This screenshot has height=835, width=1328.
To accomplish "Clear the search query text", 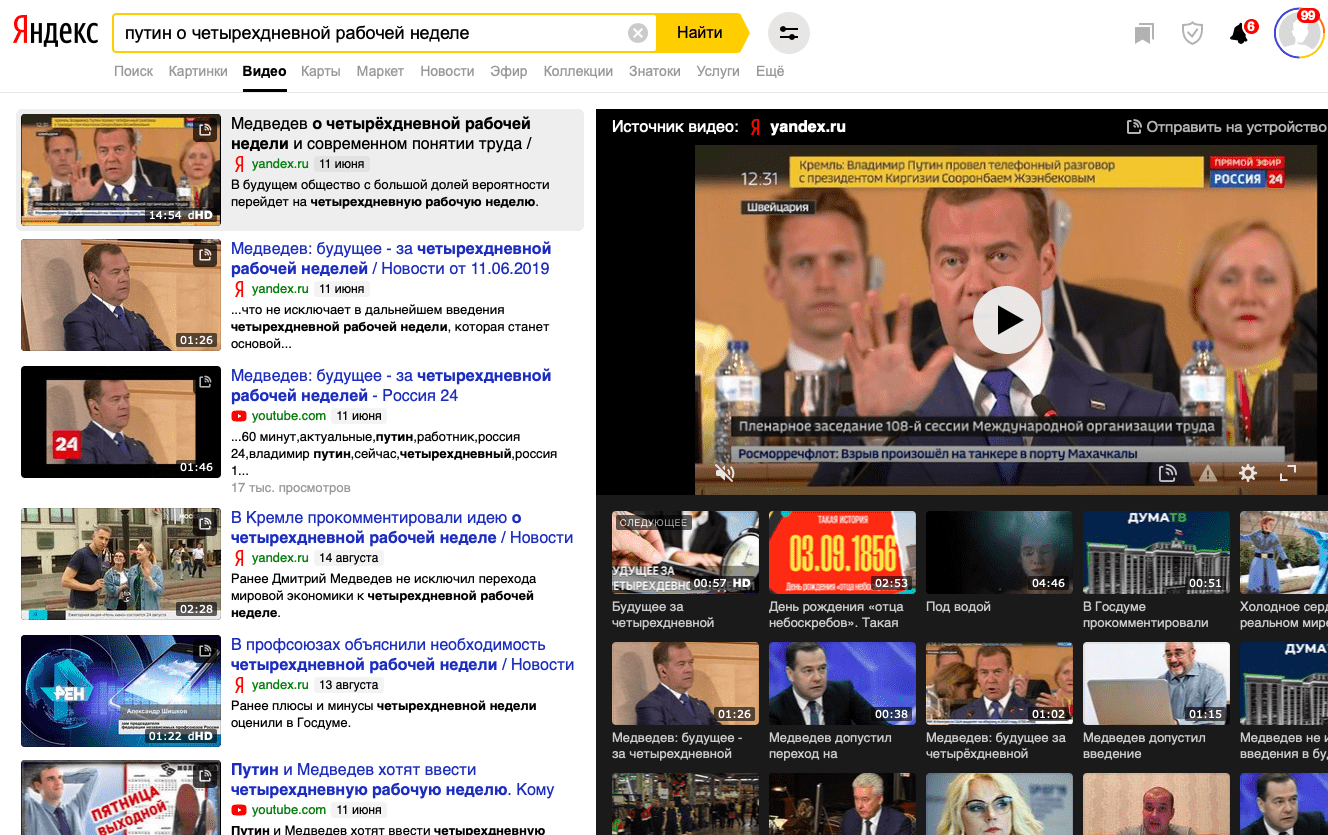I will [638, 33].
